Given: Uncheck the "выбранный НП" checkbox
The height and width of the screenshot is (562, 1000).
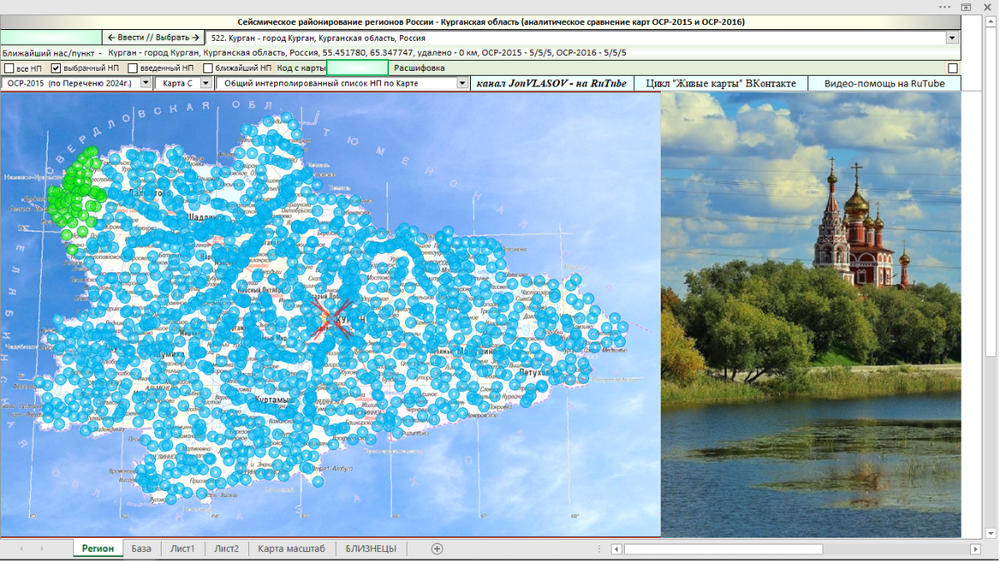Looking at the screenshot, I should coord(55,68).
